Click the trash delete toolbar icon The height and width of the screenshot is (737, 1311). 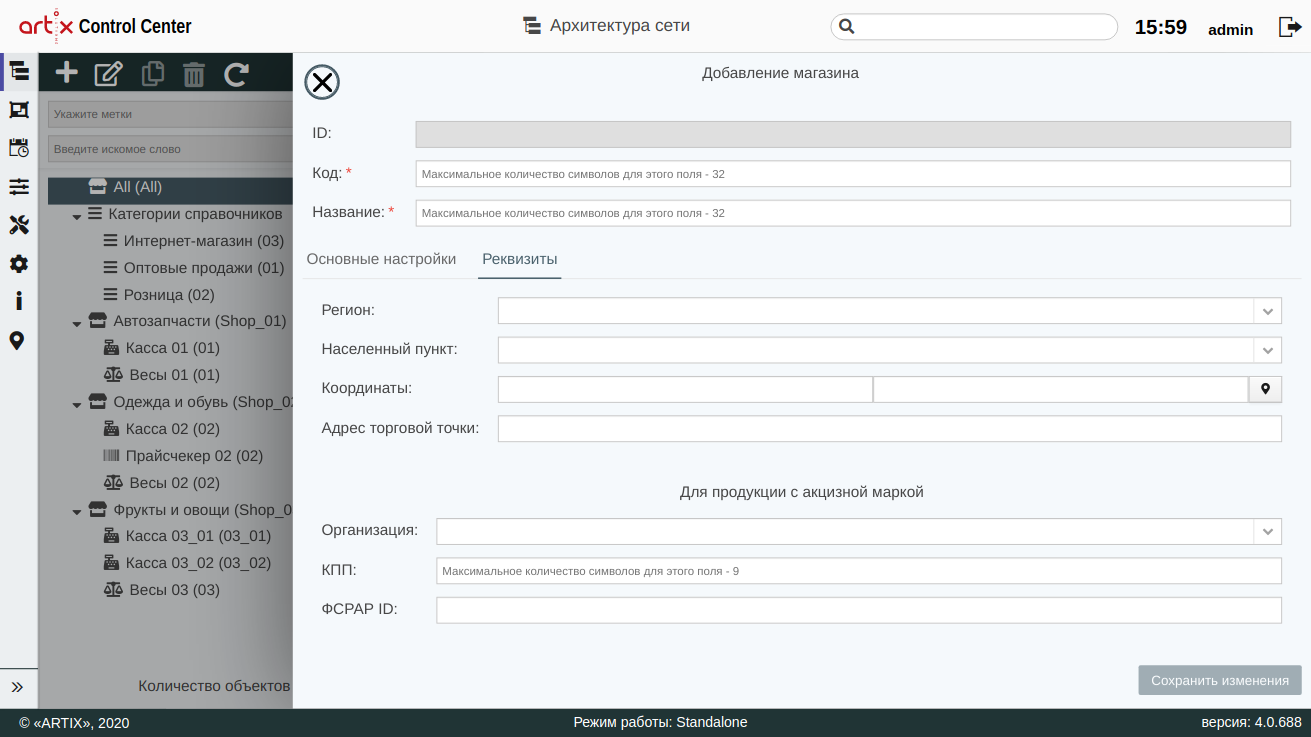coord(194,74)
